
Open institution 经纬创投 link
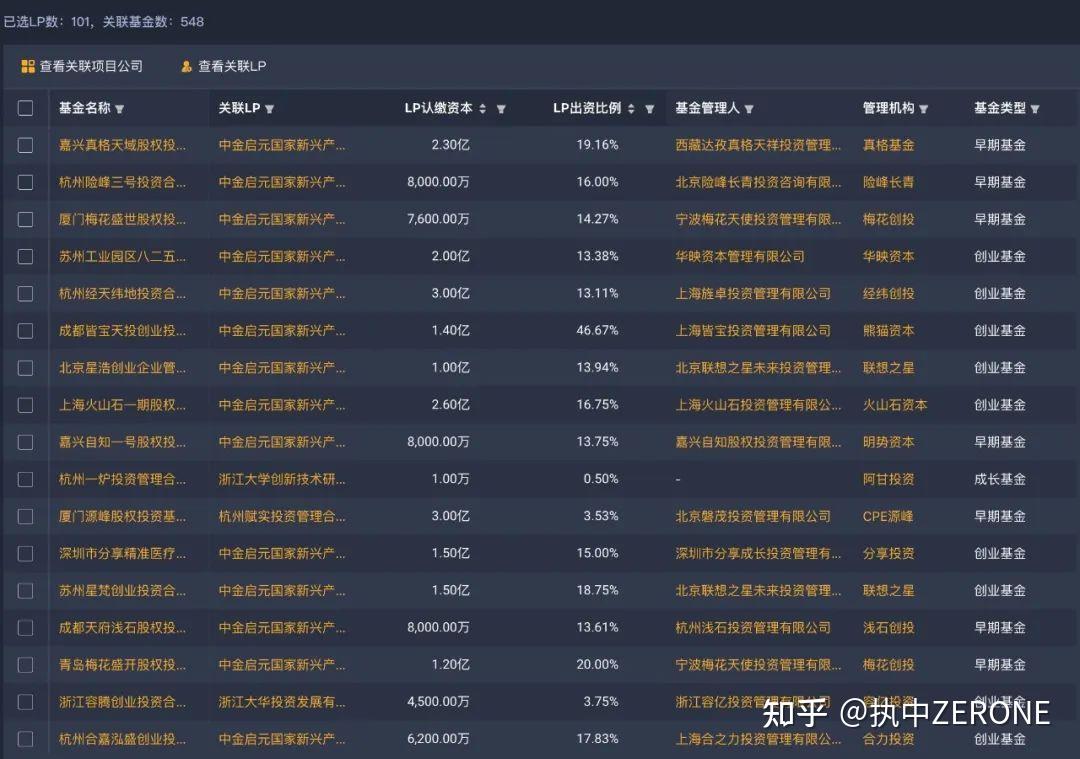click(x=889, y=294)
